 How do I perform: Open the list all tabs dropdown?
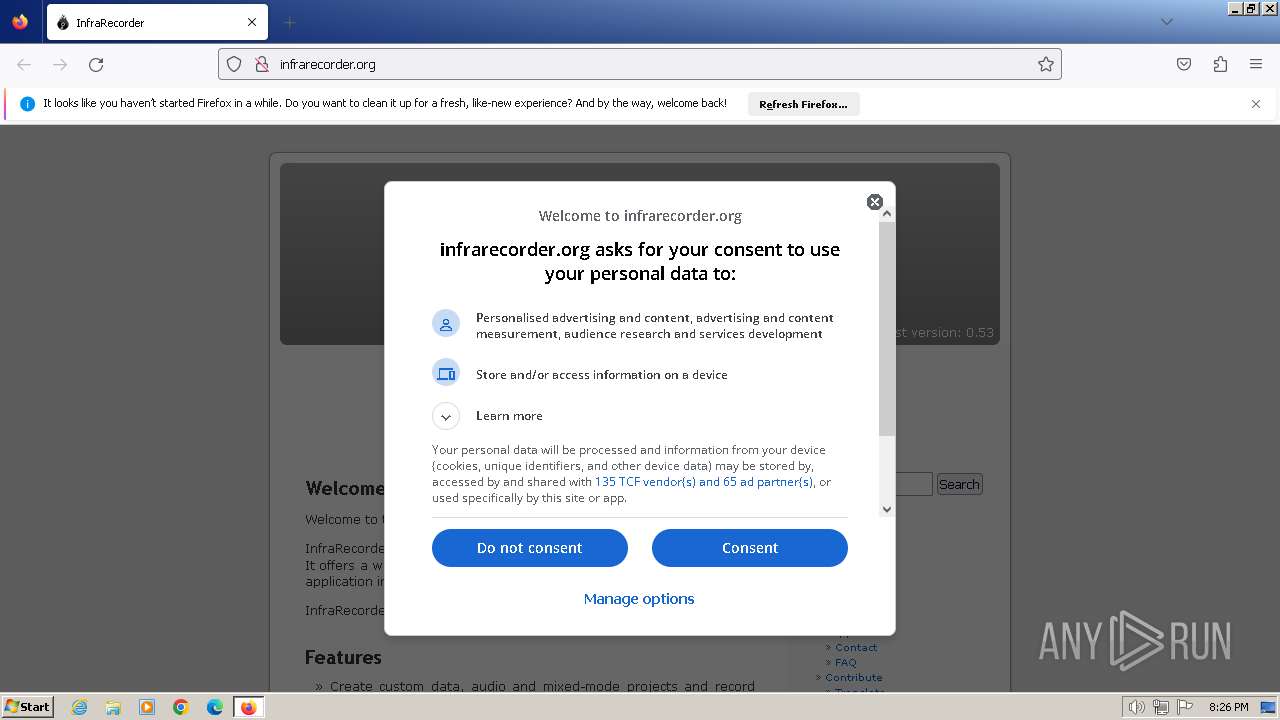pyautogui.click(x=1167, y=22)
